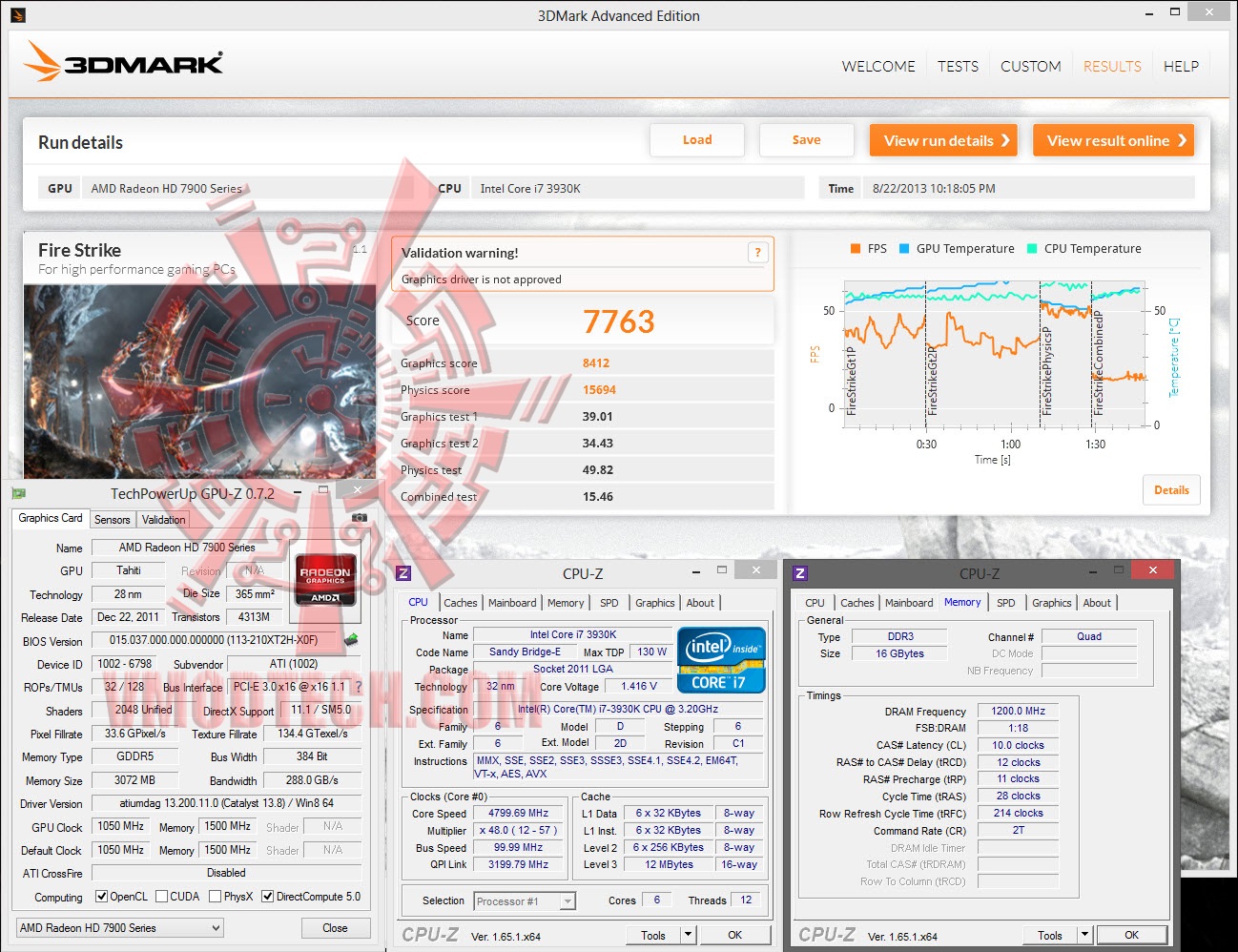Open SPD tab in memory CPU-Z window

point(1006,603)
